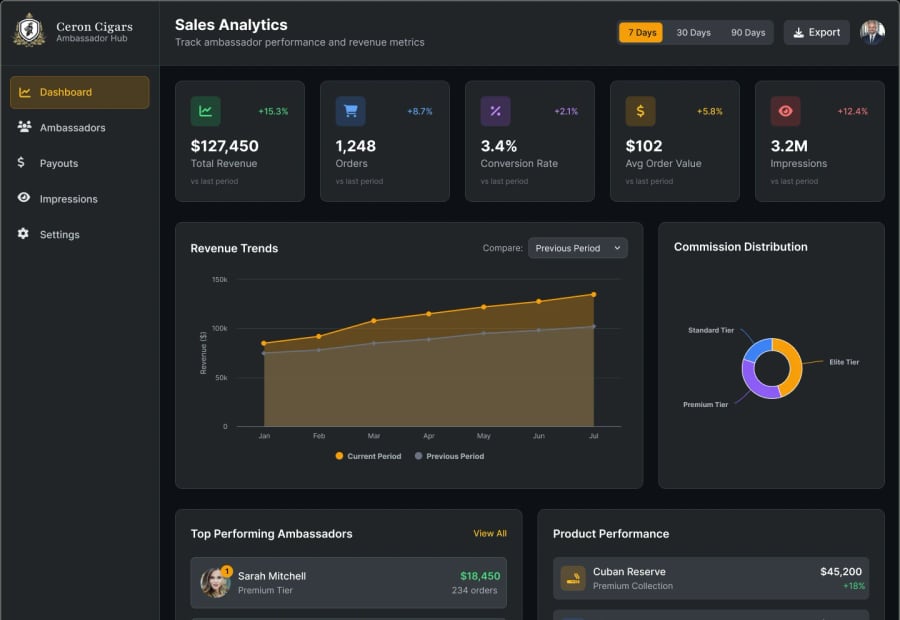The image size is (900, 620).
Task: Click the +5.8% order value change badge
Action: pyautogui.click(x=709, y=111)
